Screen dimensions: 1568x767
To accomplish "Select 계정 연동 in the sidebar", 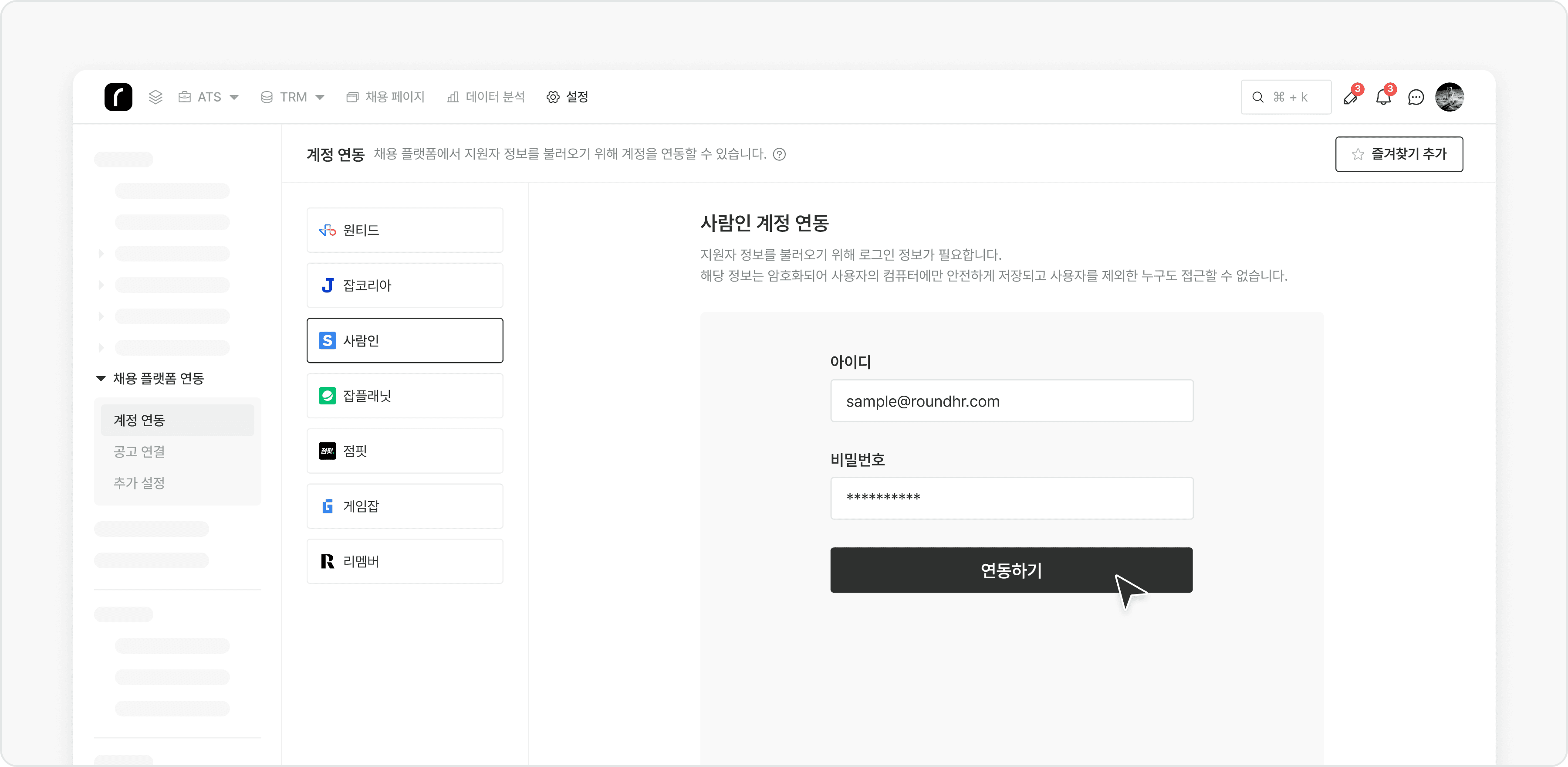I will coord(178,420).
